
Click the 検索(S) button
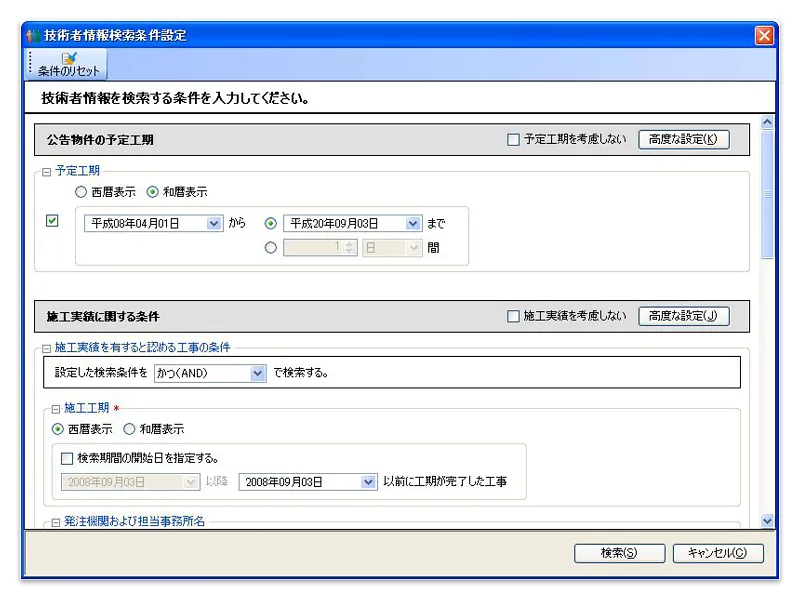(x=619, y=553)
